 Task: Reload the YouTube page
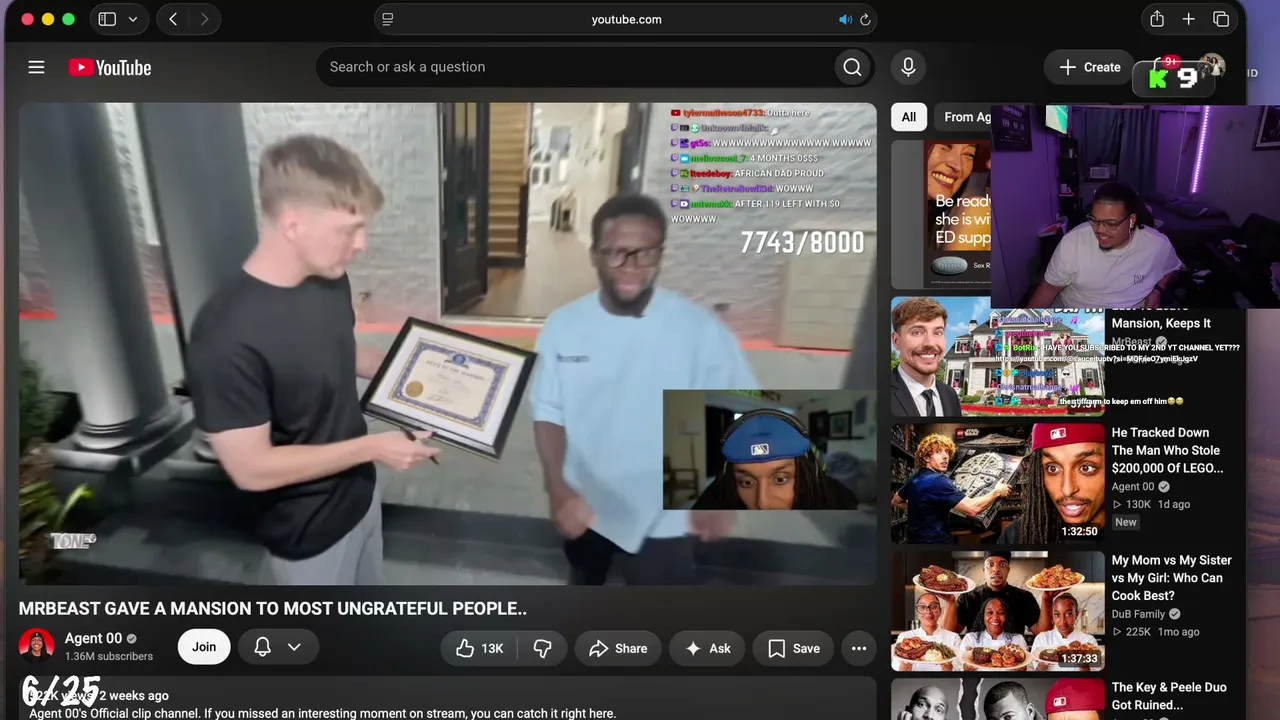[865, 19]
